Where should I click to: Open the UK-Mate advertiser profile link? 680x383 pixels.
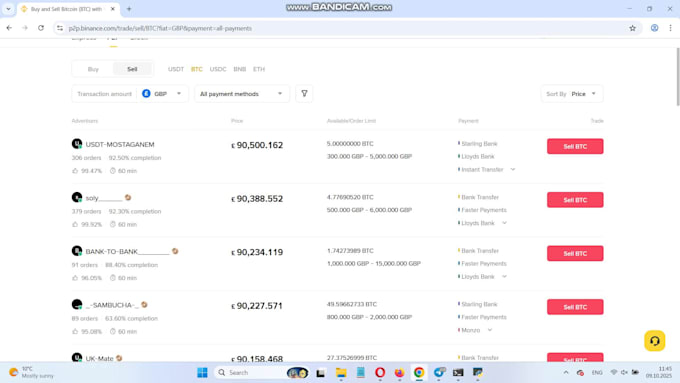coord(99,359)
